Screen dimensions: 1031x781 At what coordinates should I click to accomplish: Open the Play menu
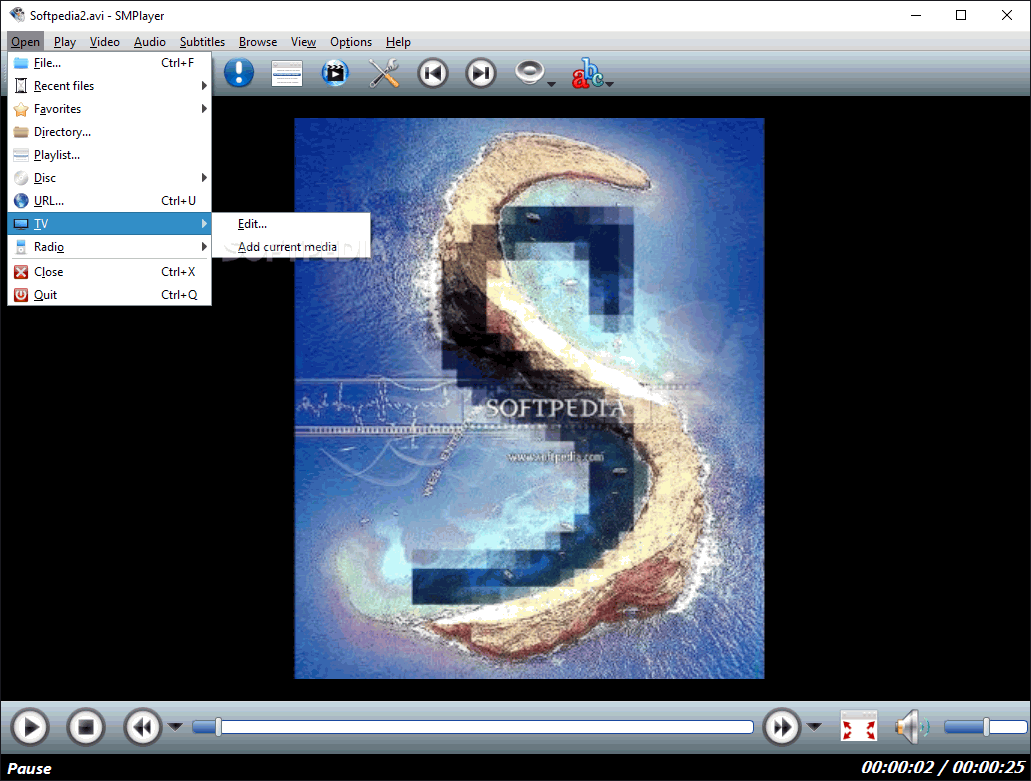coord(64,41)
